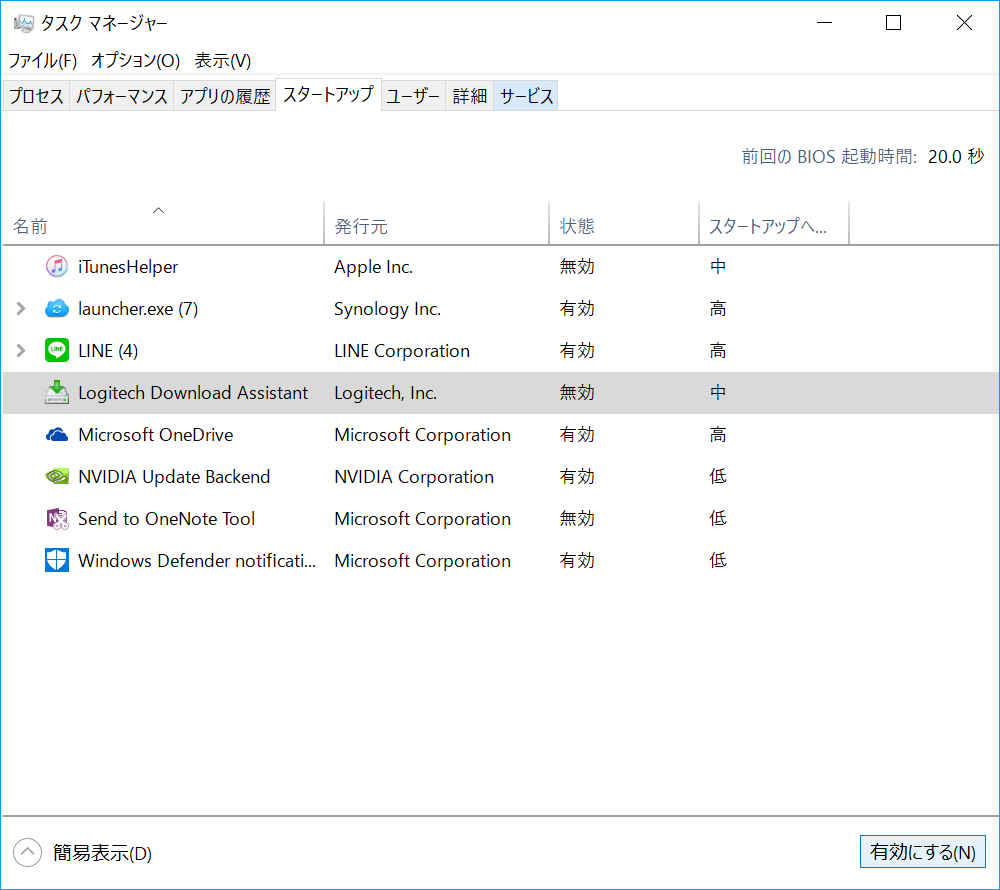
Task: Click the Logitech, Inc. publisher cell
Action: pyautogui.click(x=386, y=393)
